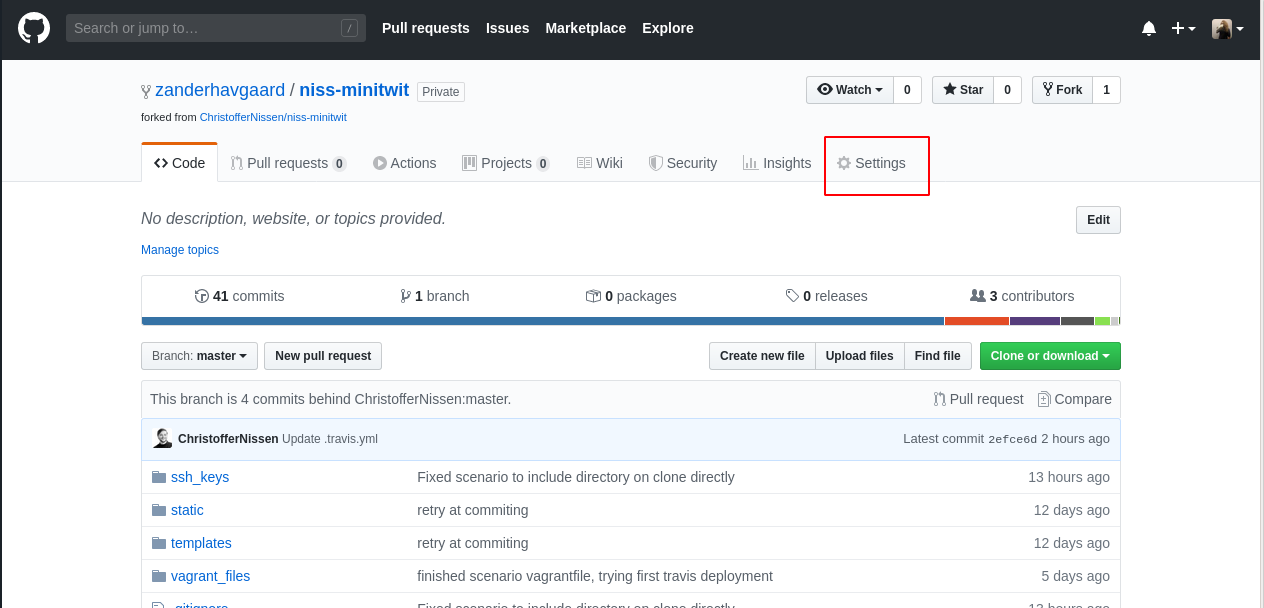
Task: Open the plus create-new dropdown
Action: pos(1184,29)
